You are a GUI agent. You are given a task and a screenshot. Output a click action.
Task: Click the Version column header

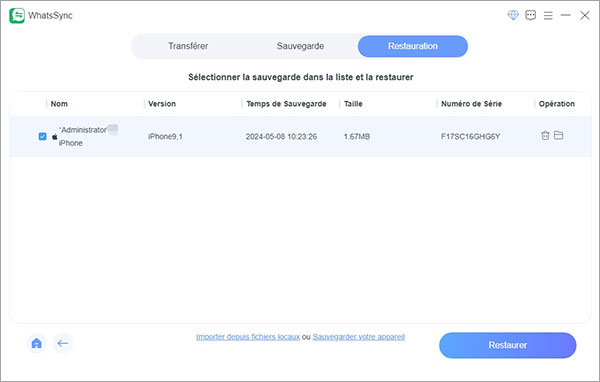[162, 104]
